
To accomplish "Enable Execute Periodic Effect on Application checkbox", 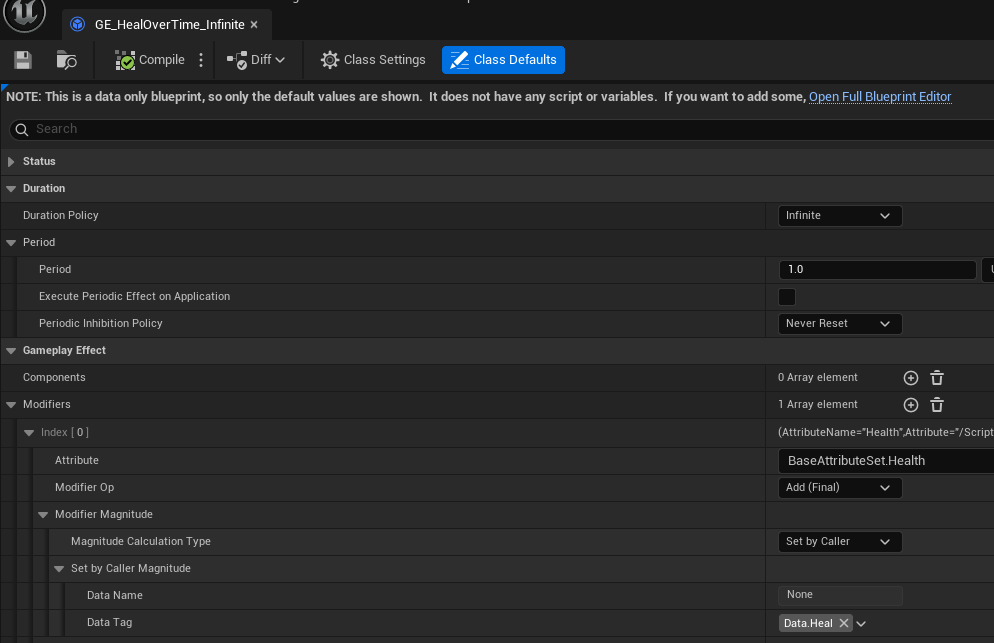I will click(787, 297).
